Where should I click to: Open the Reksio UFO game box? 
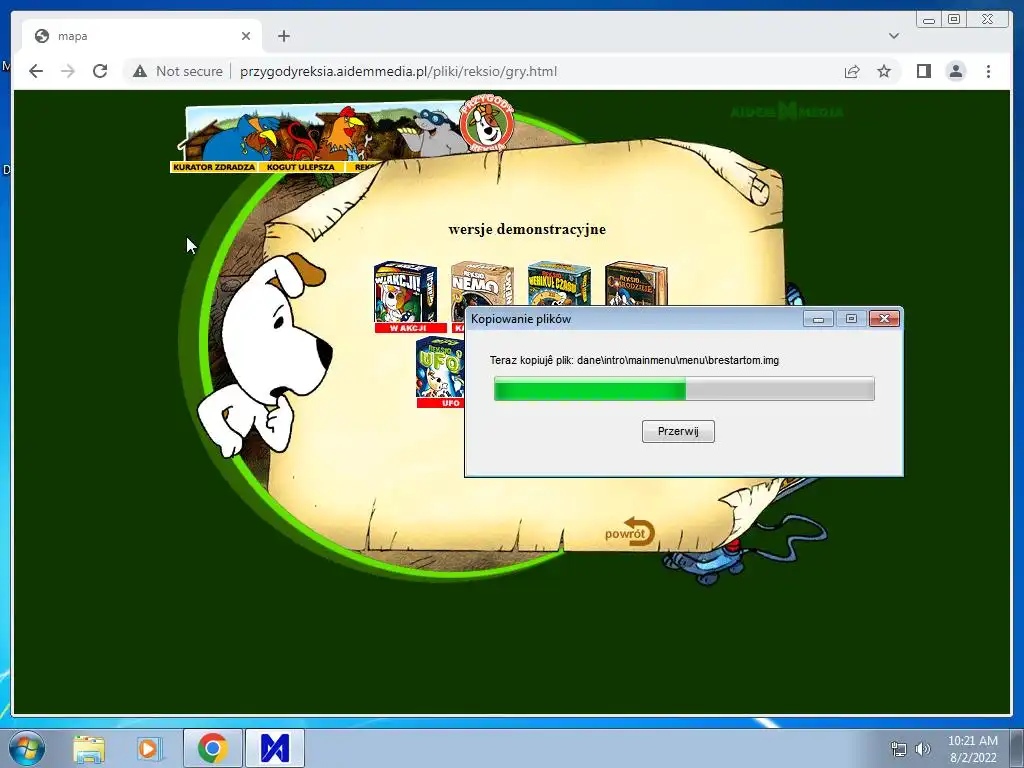[440, 366]
